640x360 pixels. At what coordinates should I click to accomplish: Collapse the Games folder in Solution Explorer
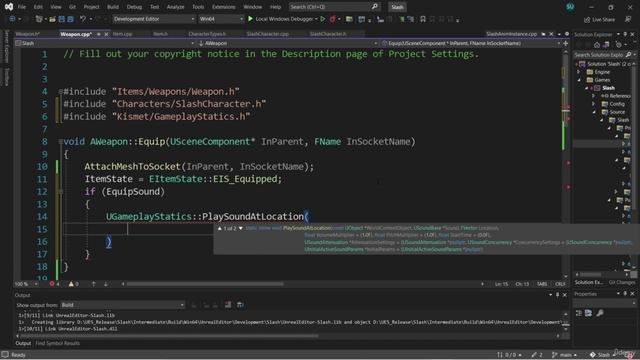click(x=578, y=80)
